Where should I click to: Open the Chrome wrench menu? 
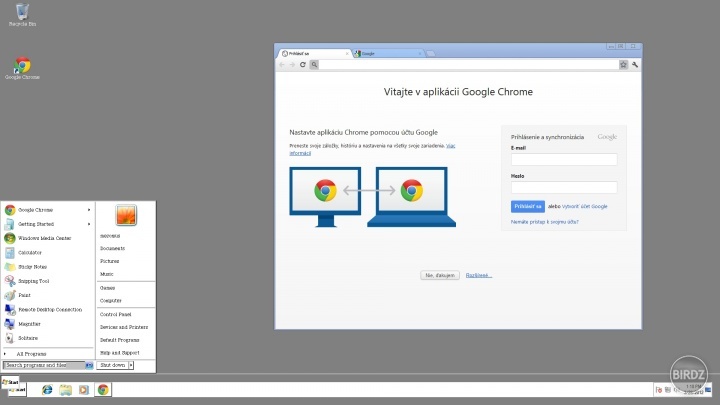coord(635,65)
